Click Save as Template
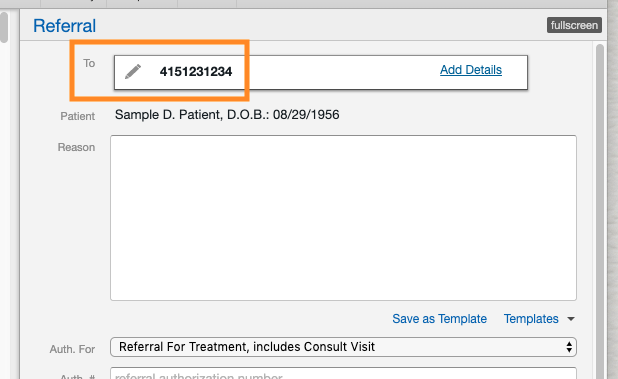 click(439, 319)
